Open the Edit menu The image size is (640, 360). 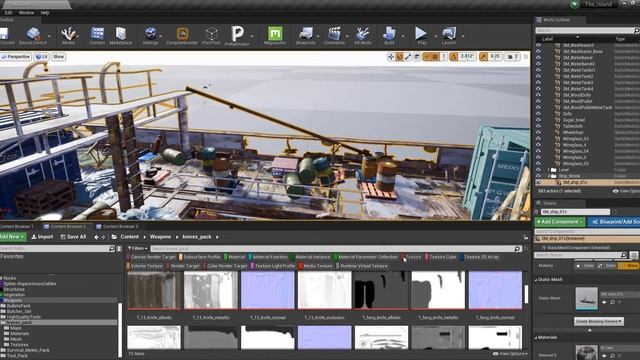pos(8,13)
